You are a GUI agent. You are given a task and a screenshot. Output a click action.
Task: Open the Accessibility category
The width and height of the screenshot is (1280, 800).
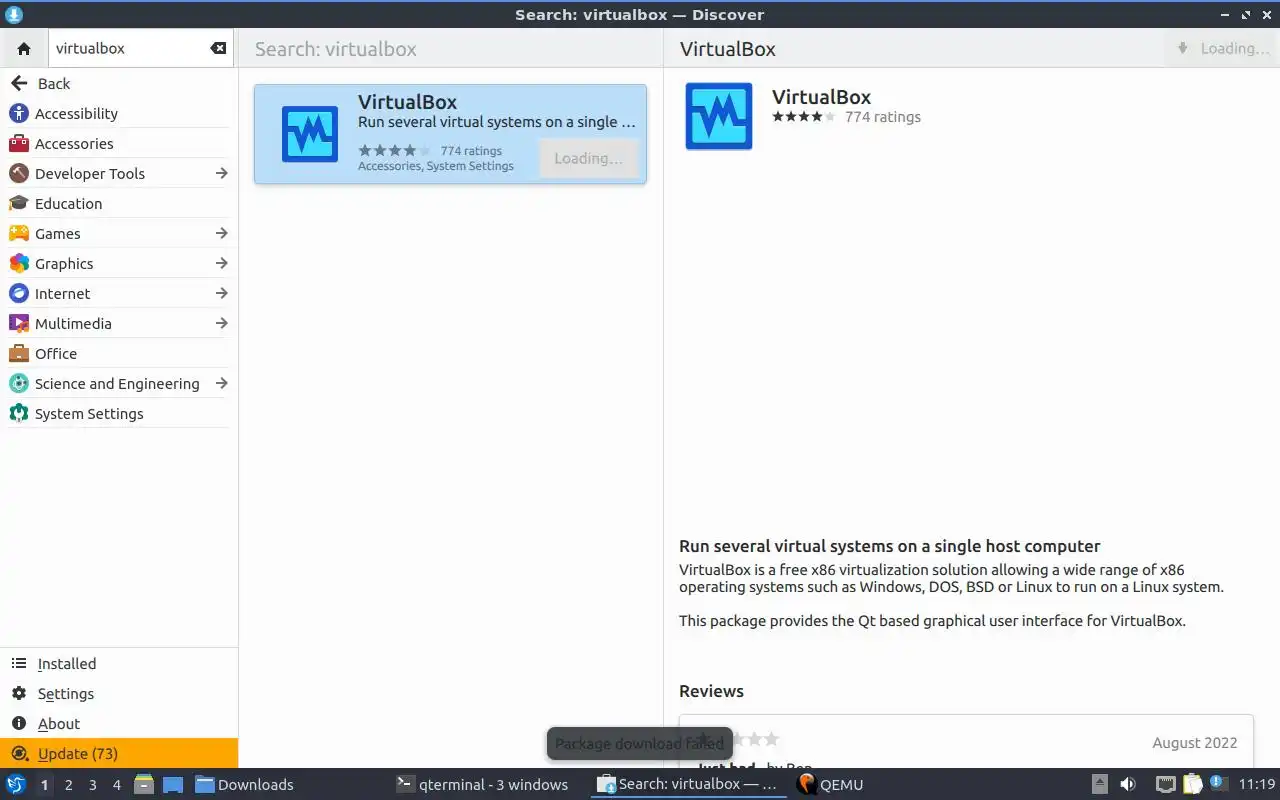[x=119, y=113]
